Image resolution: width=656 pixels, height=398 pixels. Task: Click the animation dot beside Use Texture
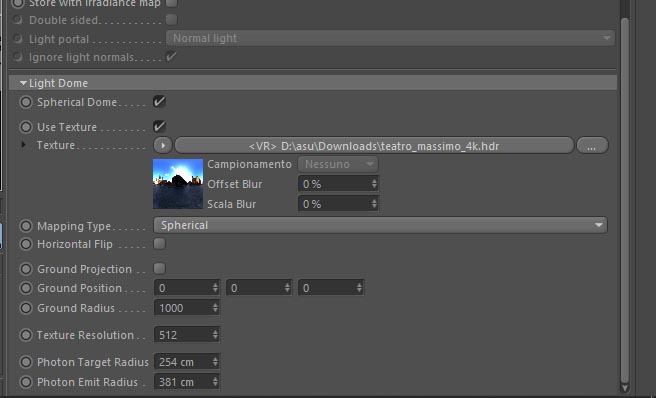[26, 127]
